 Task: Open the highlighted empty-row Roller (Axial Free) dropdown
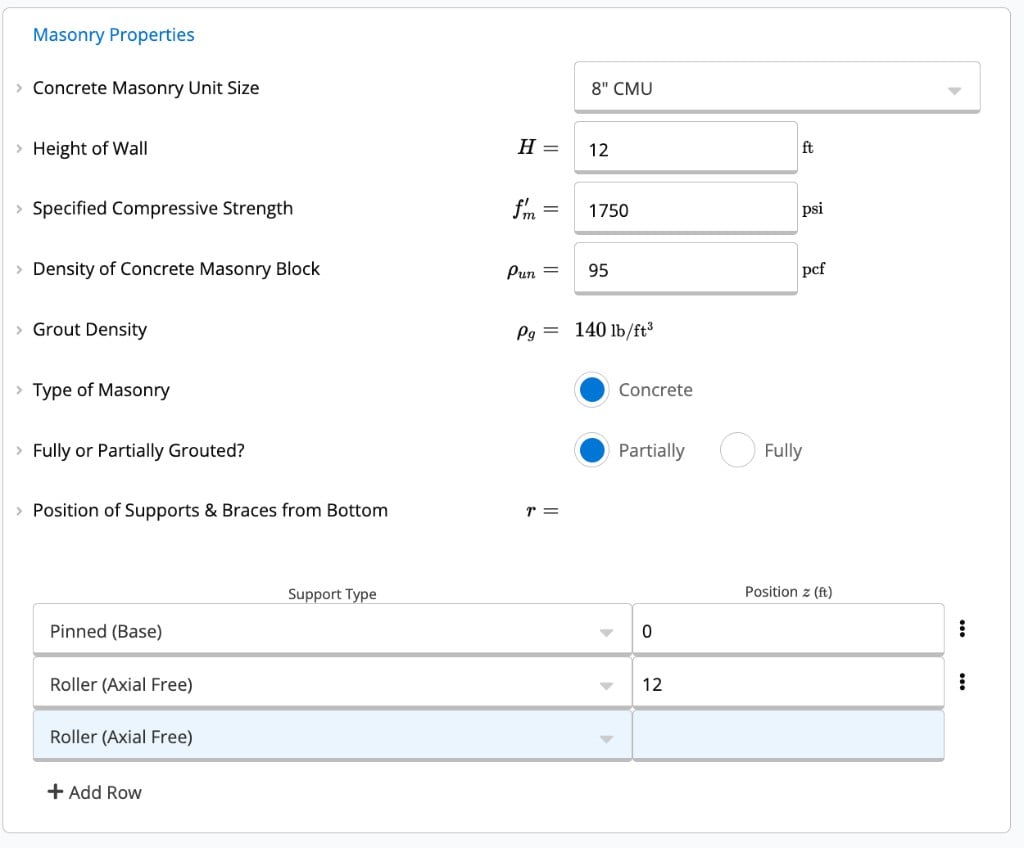pos(332,736)
